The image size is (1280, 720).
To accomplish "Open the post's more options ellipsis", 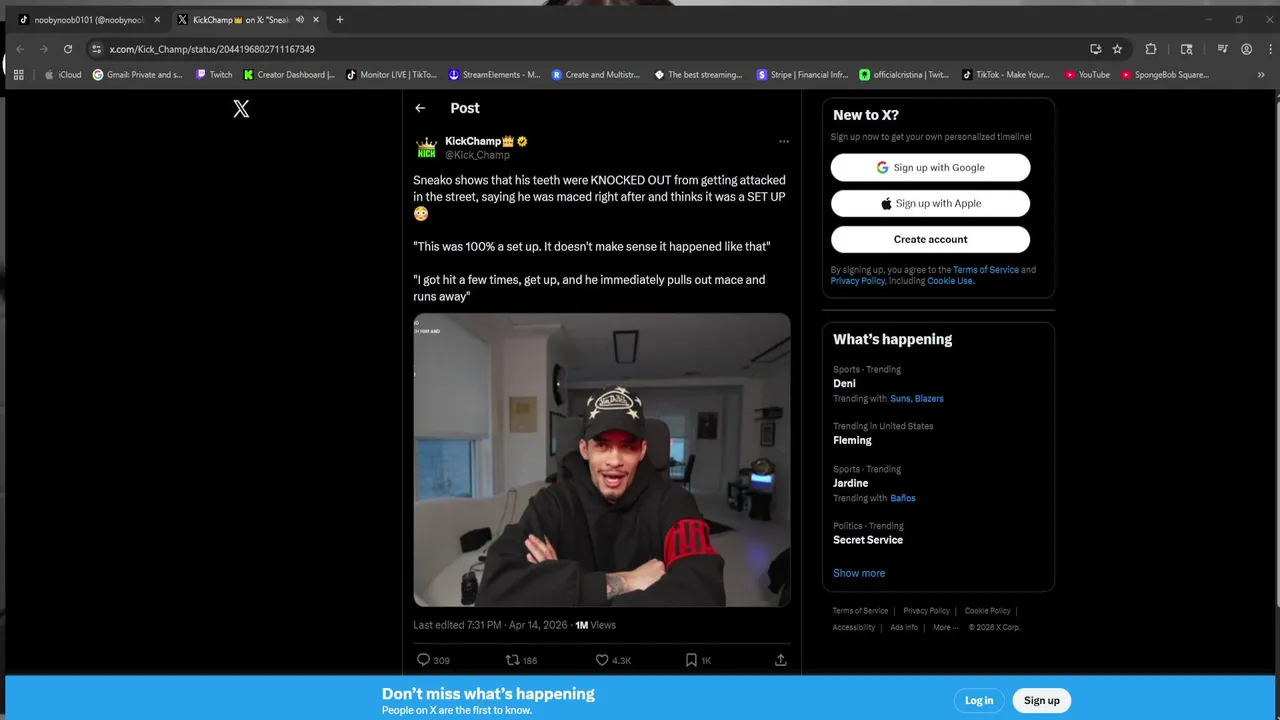I will (784, 142).
